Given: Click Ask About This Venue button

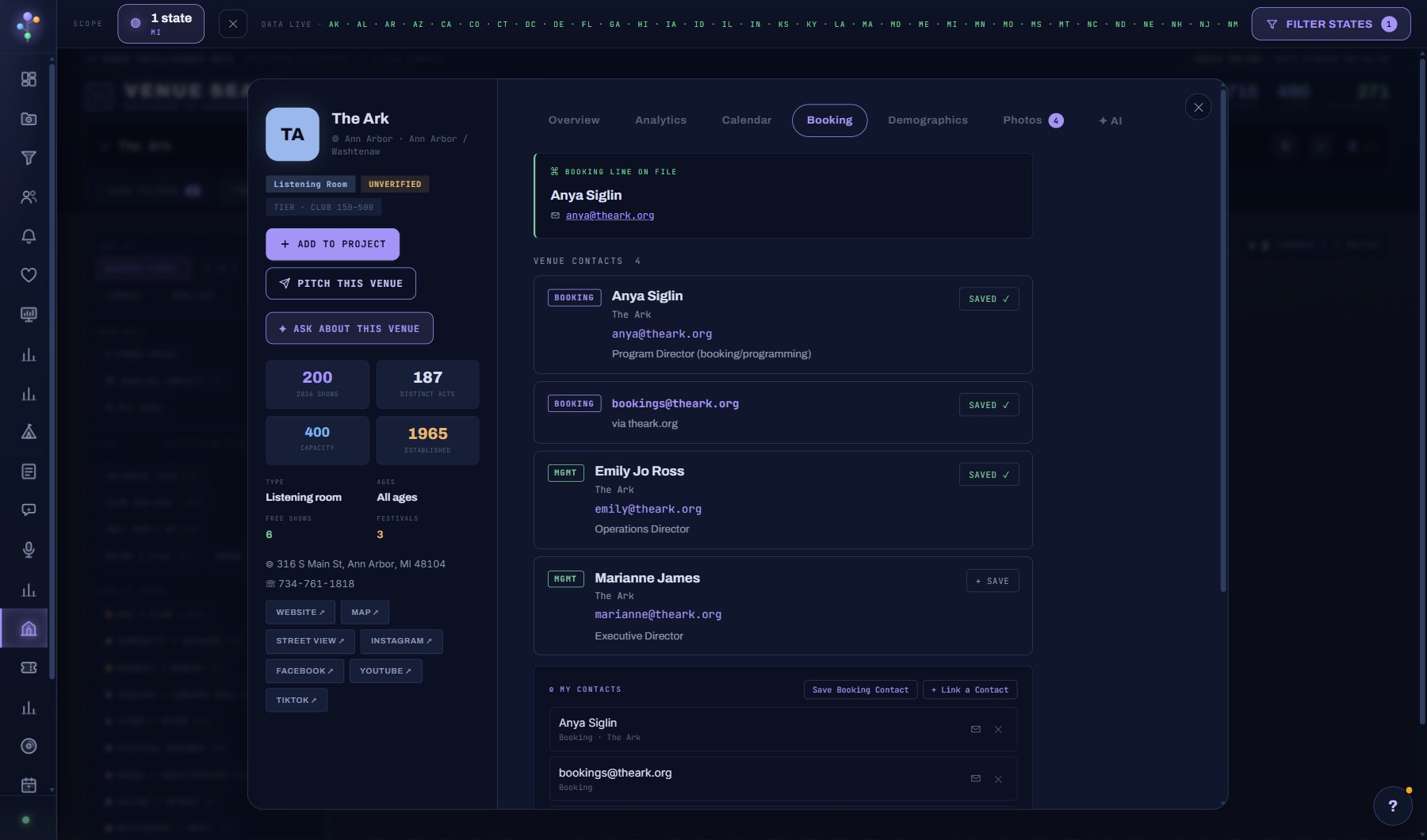Looking at the screenshot, I should coord(350,328).
